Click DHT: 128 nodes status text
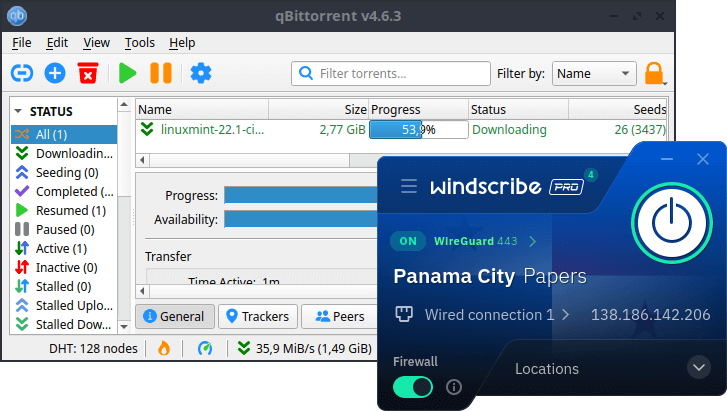 pos(93,348)
